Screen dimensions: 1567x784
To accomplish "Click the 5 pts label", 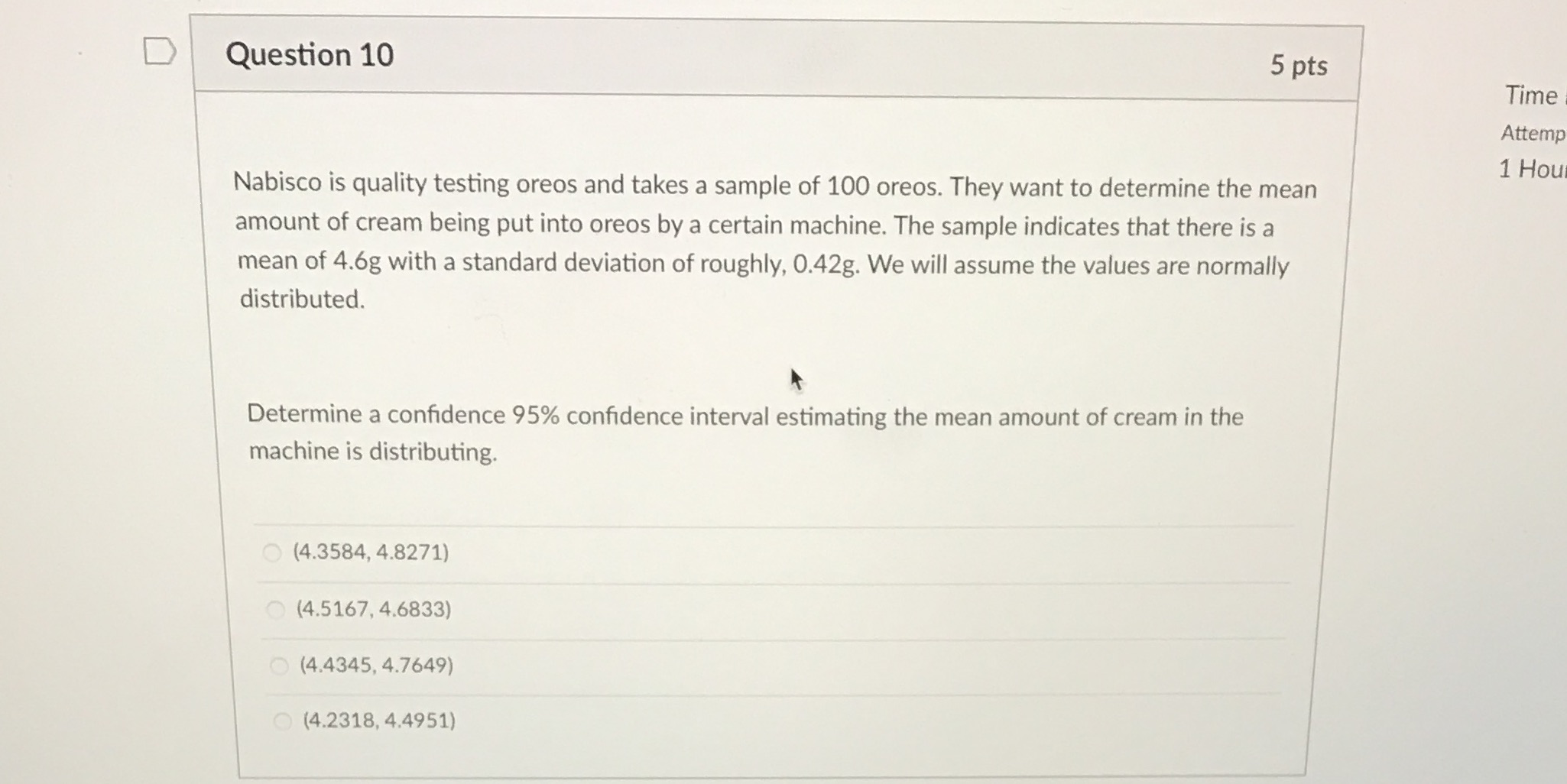I will point(1300,66).
